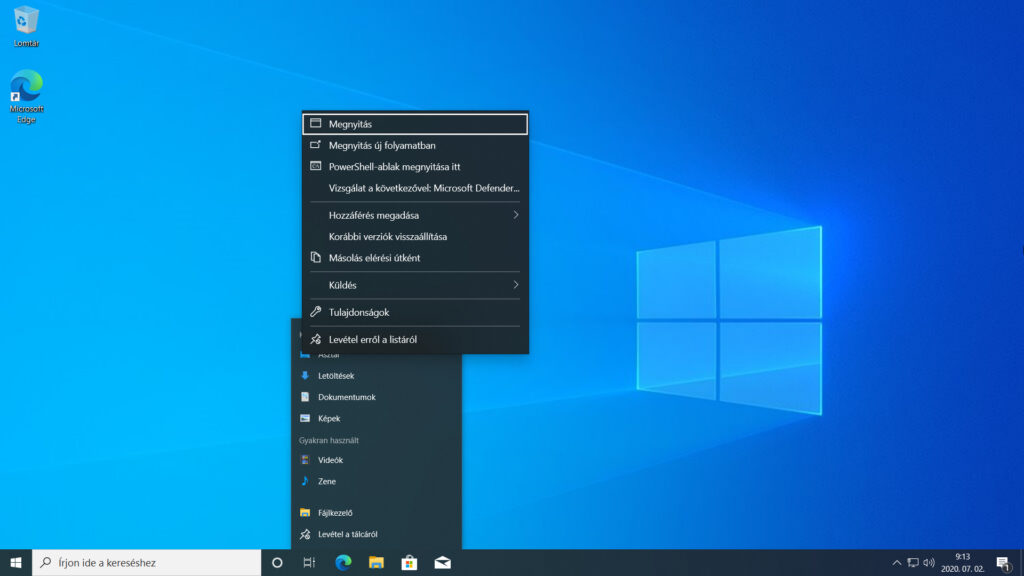Click the Dokumentumok document icon
This screenshot has width=1024, height=576.
305,397
